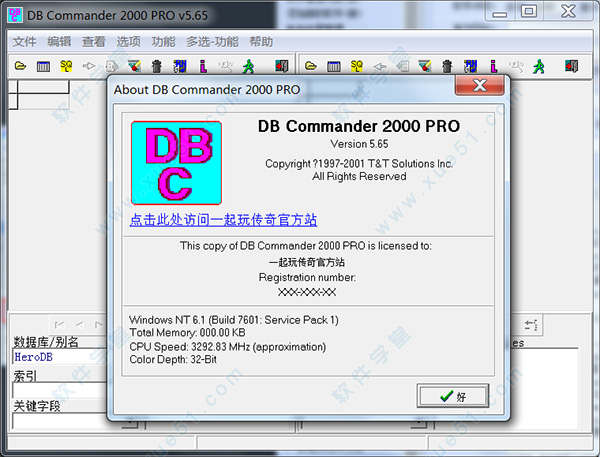
Task: Click the 'XXX-XXX-XX' registration value
Action: click(x=307, y=292)
